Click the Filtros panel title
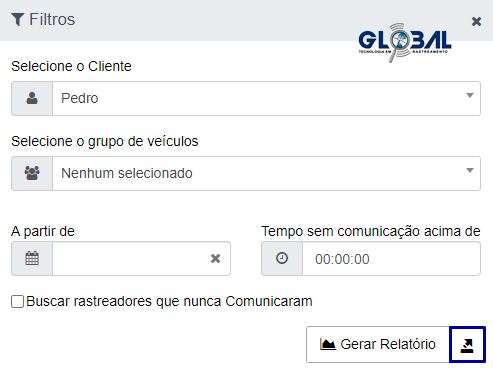The height and width of the screenshot is (371, 493). (52, 19)
